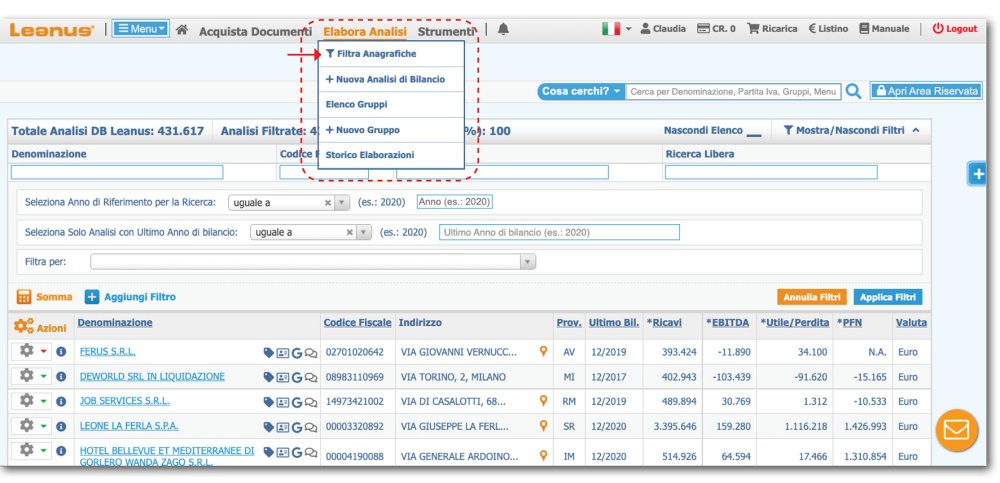Open Manuale link
1000x483 pixels.
pyautogui.click(x=884, y=29)
